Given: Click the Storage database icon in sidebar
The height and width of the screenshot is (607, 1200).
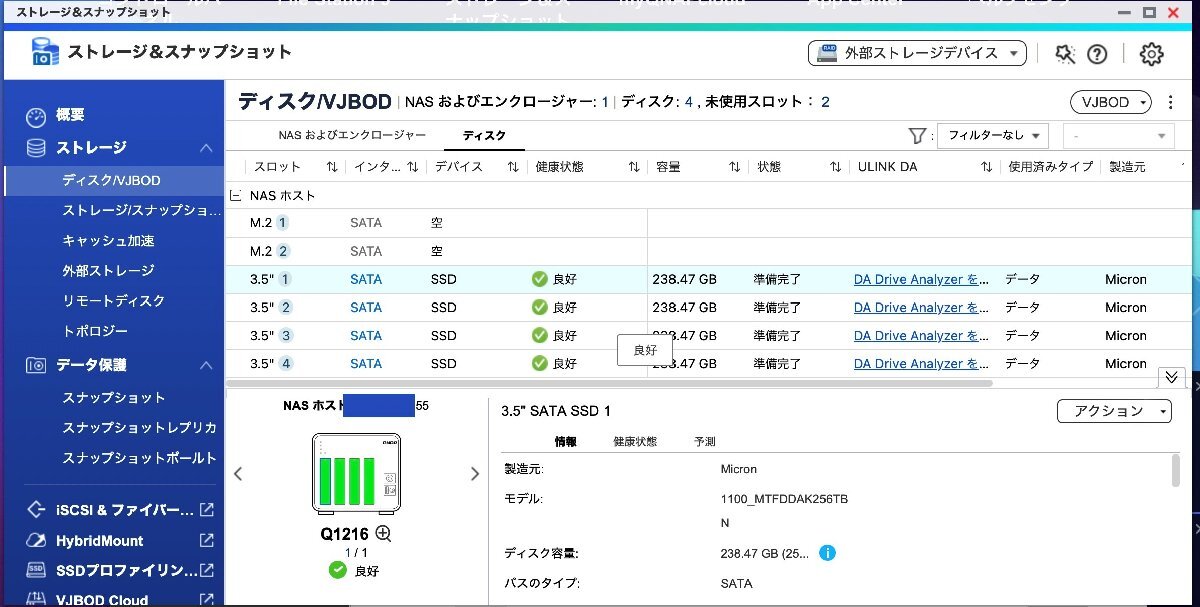Looking at the screenshot, I should [36, 148].
